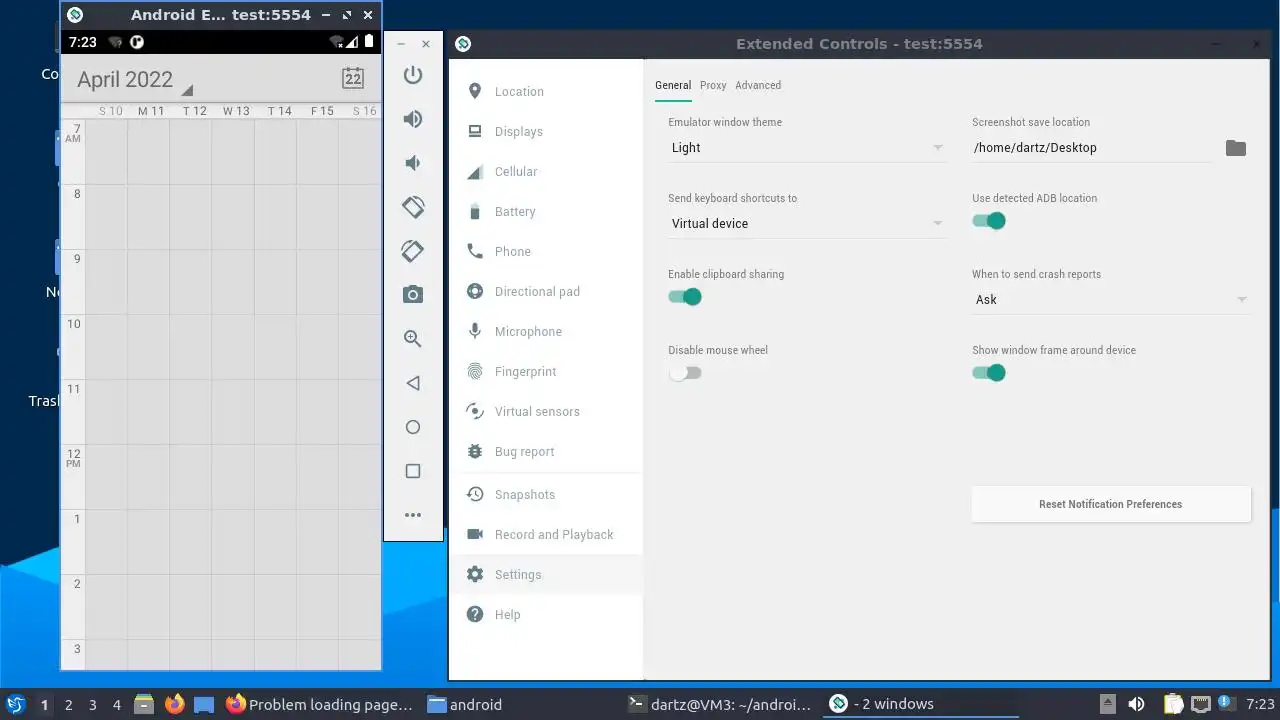Click the Cellular signal icon in sidebar
This screenshot has width=1280, height=720.
point(475,171)
